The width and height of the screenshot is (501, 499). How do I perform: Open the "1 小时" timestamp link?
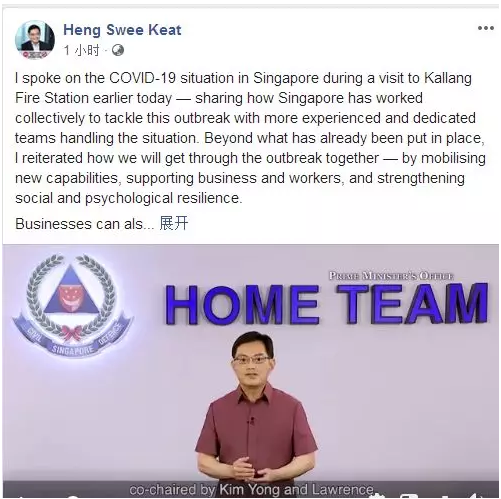(x=82, y=50)
